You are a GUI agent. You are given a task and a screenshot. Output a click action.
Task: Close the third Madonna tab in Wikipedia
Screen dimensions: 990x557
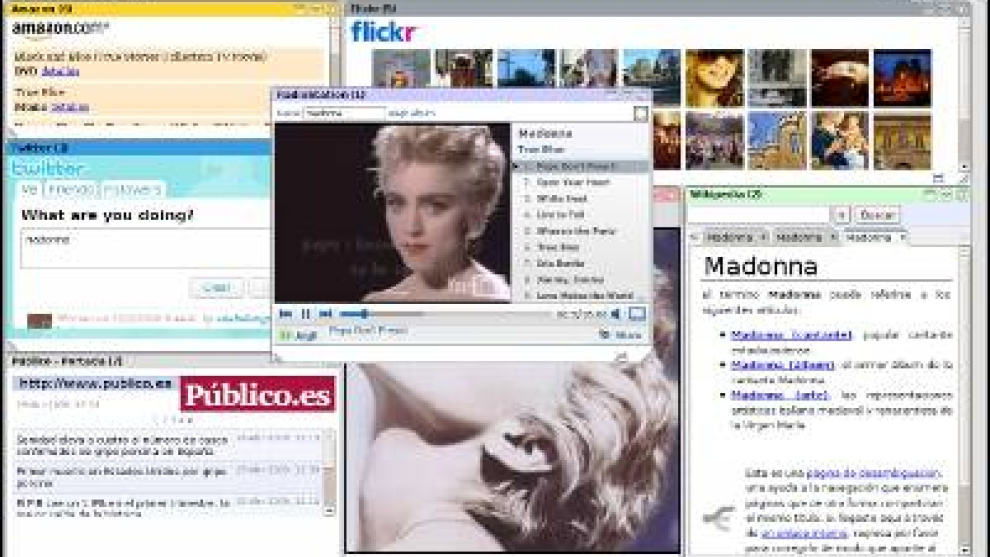pos(902,238)
